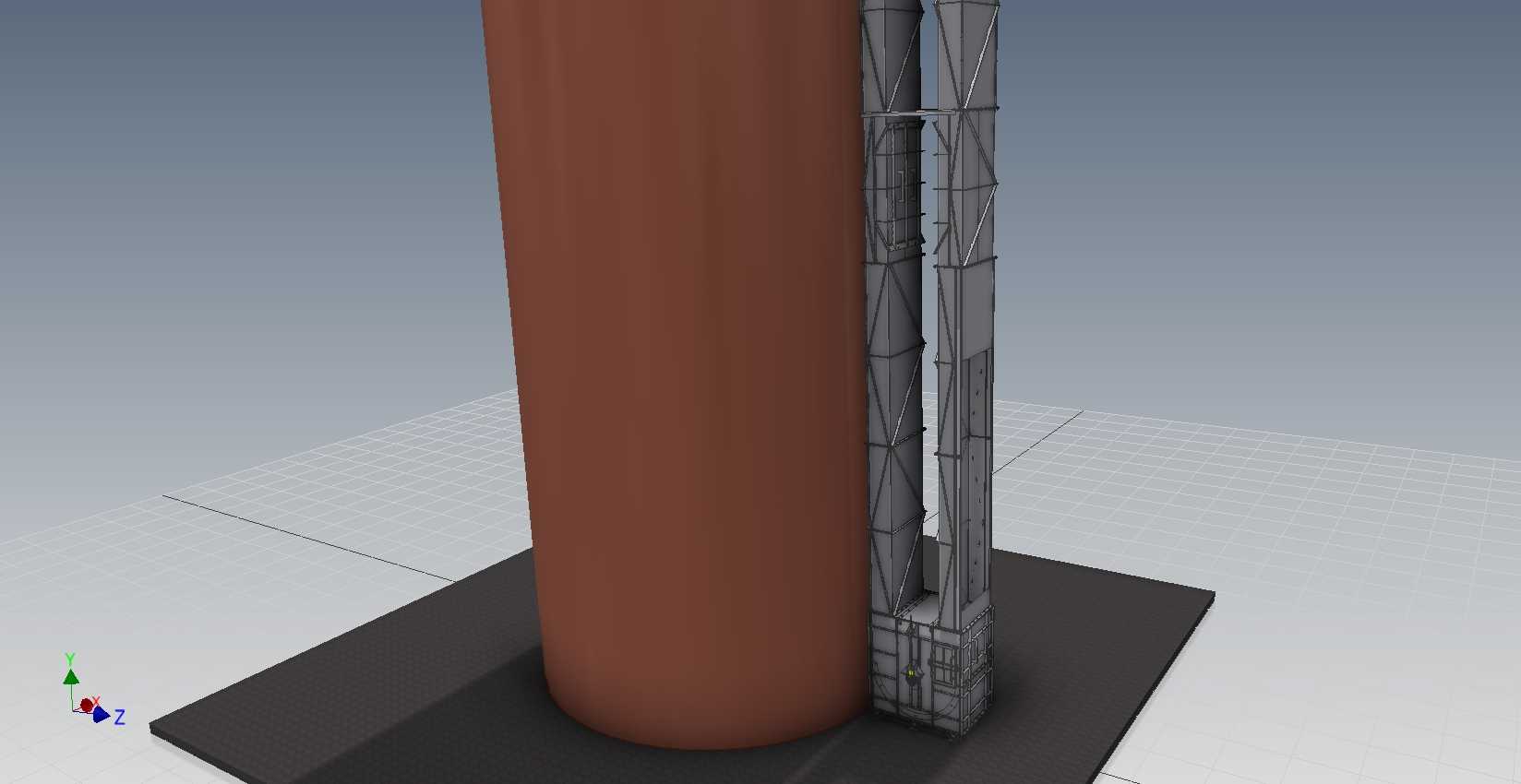Viewport: 1521px width, 784px height.
Task: Click the red X axis dot of the gizmo
Action: click(x=87, y=706)
